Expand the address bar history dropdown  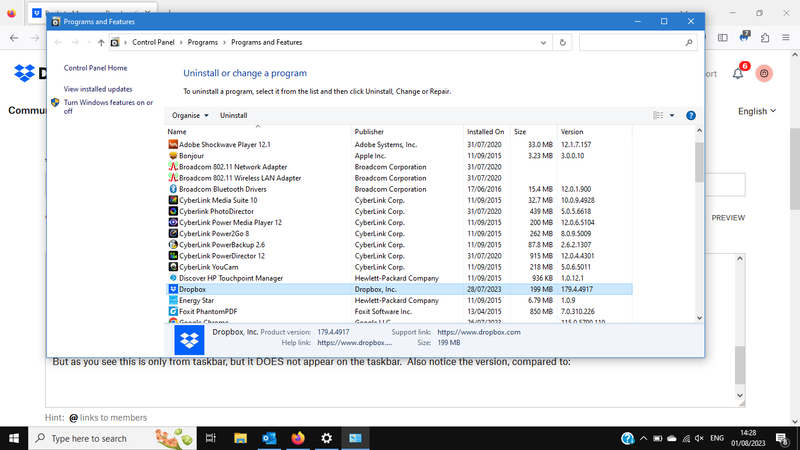[545, 43]
